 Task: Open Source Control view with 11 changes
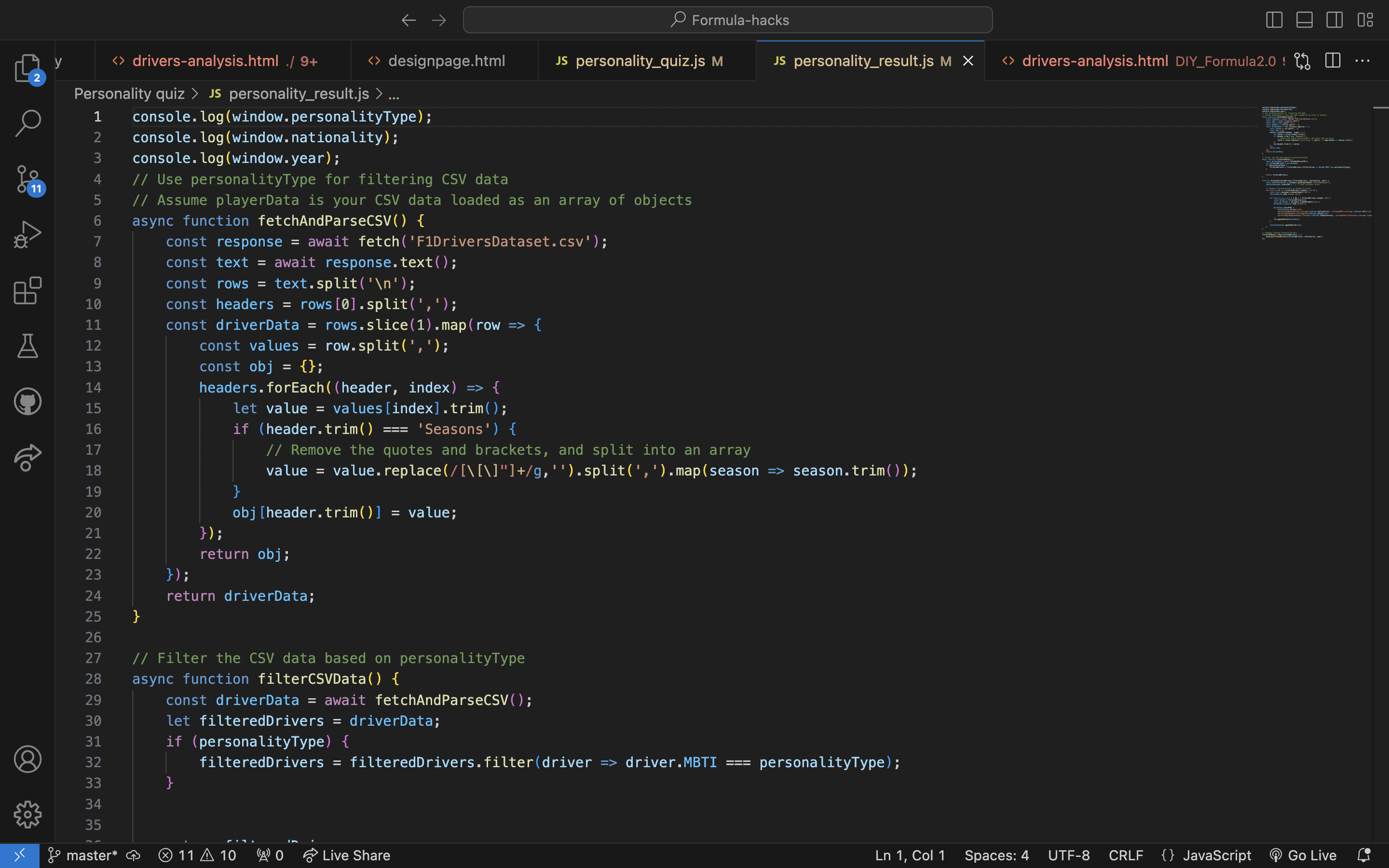coord(27,179)
